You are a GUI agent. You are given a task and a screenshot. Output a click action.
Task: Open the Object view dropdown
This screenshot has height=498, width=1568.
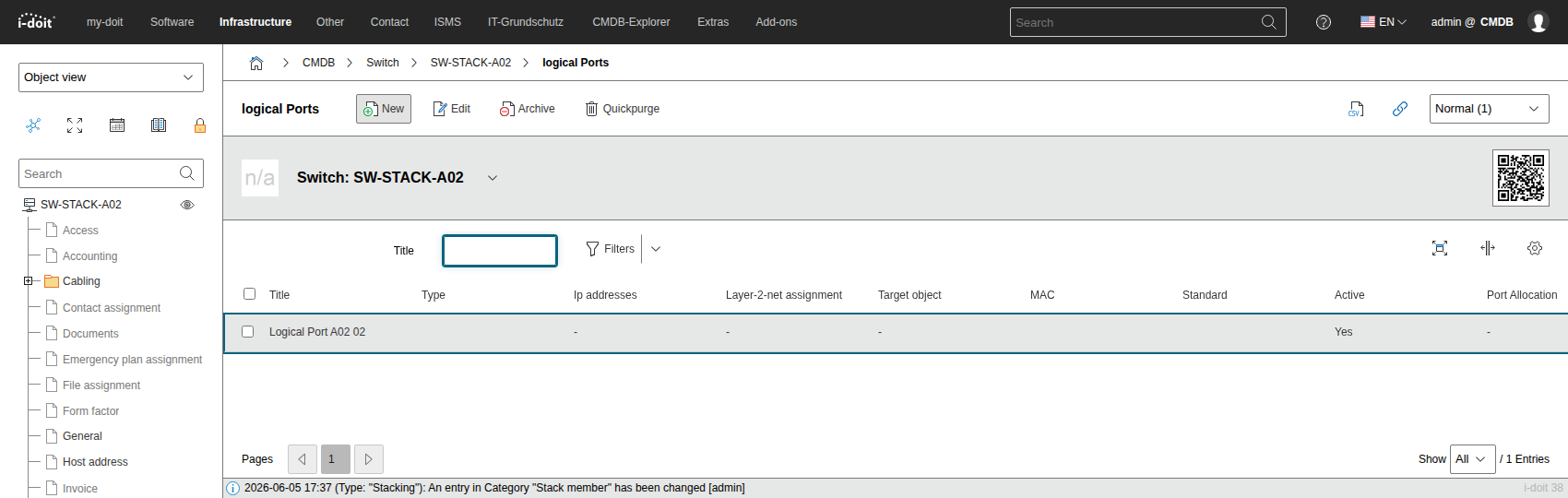pyautogui.click(x=111, y=77)
